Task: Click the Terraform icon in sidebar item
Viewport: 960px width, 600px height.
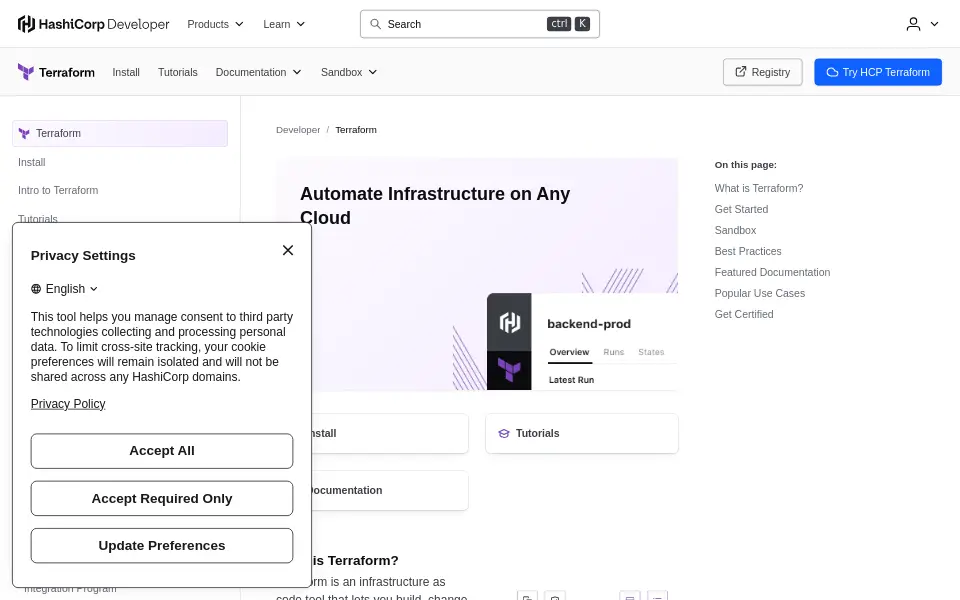Action: pos(24,133)
